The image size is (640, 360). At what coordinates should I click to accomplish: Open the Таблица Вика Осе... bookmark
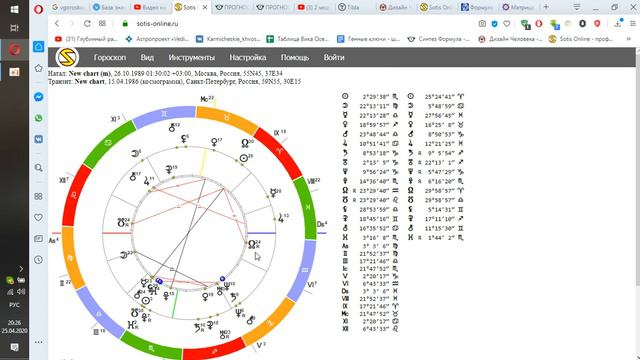pyautogui.click(x=298, y=39)
